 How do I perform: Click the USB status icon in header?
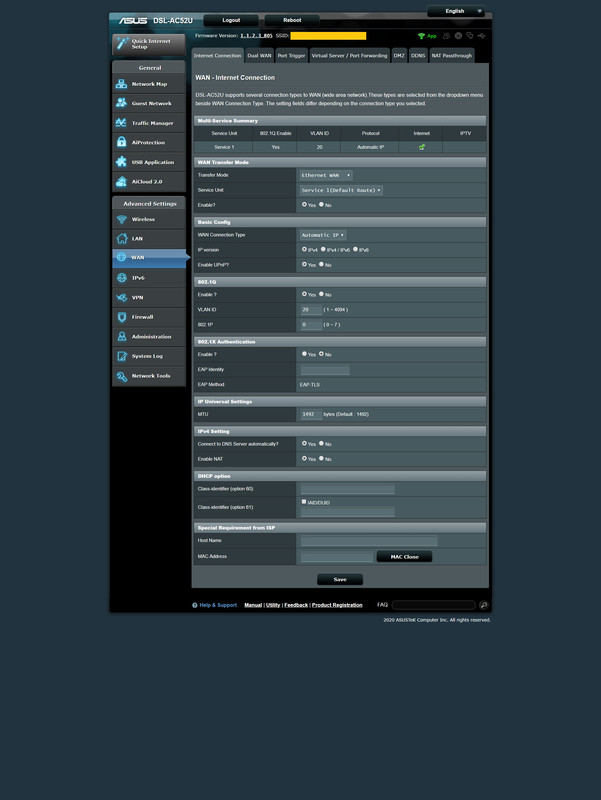pos(482,36)
